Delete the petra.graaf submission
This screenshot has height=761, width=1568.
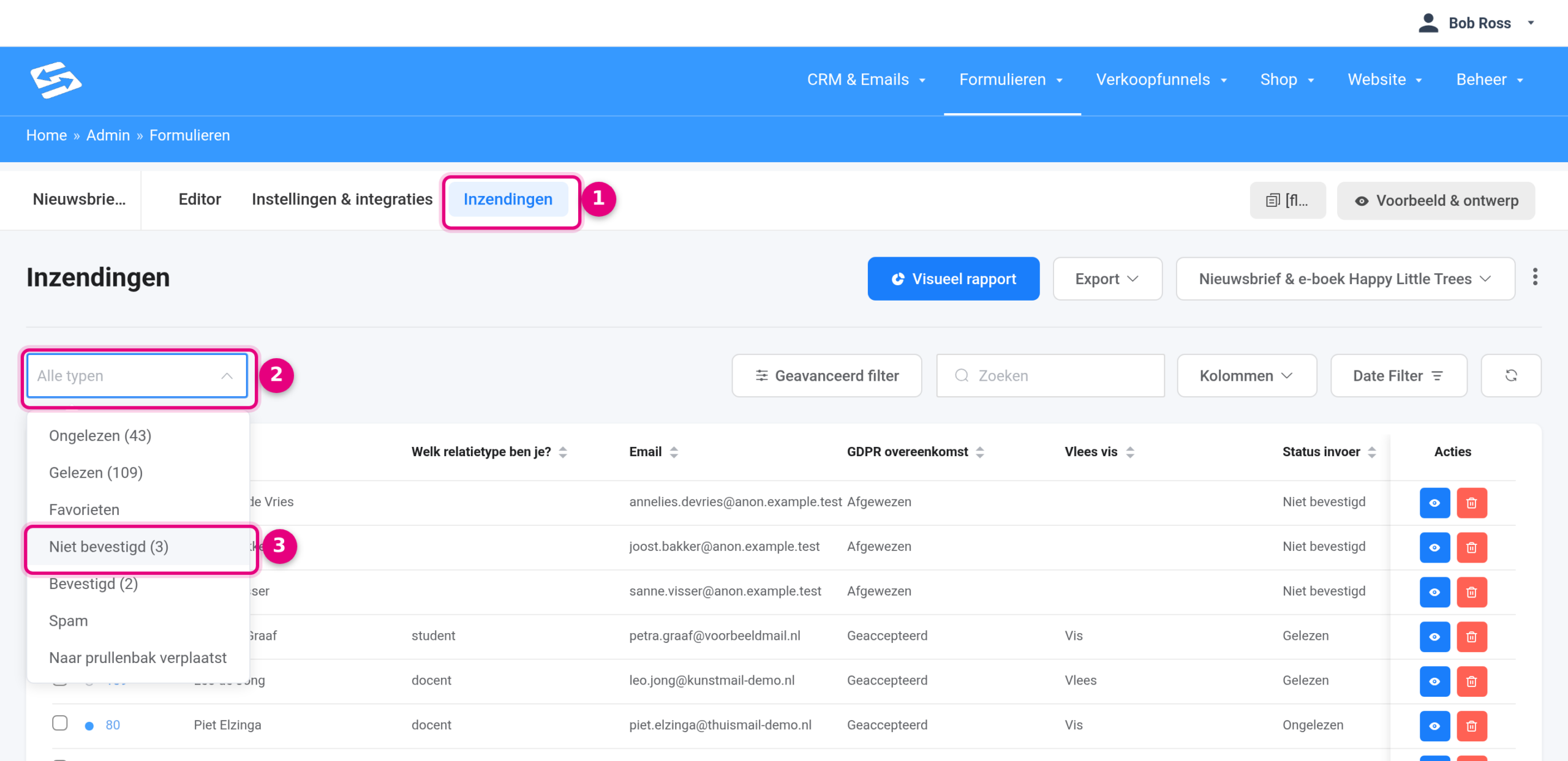click(1471, 637)
